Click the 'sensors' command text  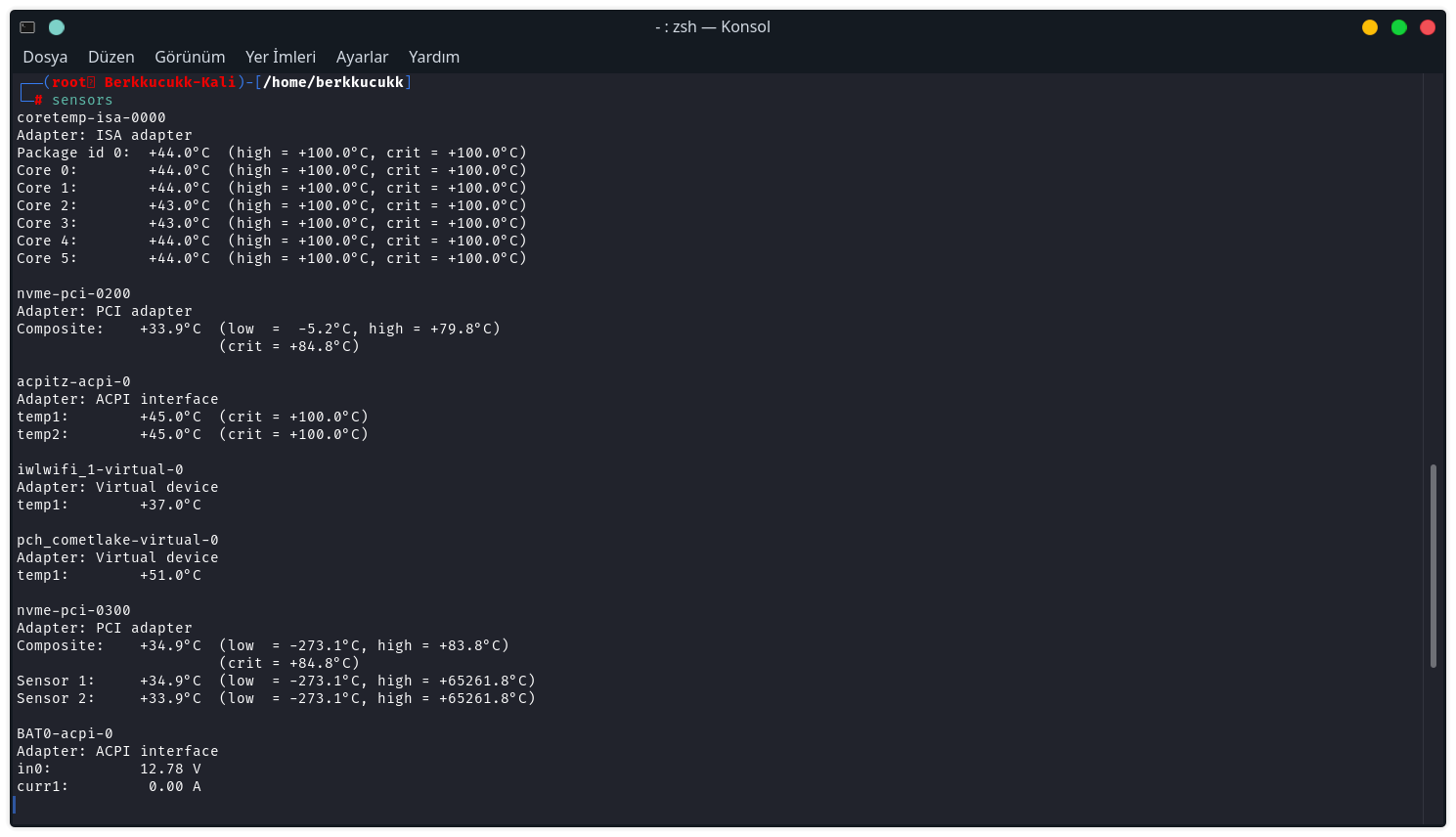pos(82,100)
